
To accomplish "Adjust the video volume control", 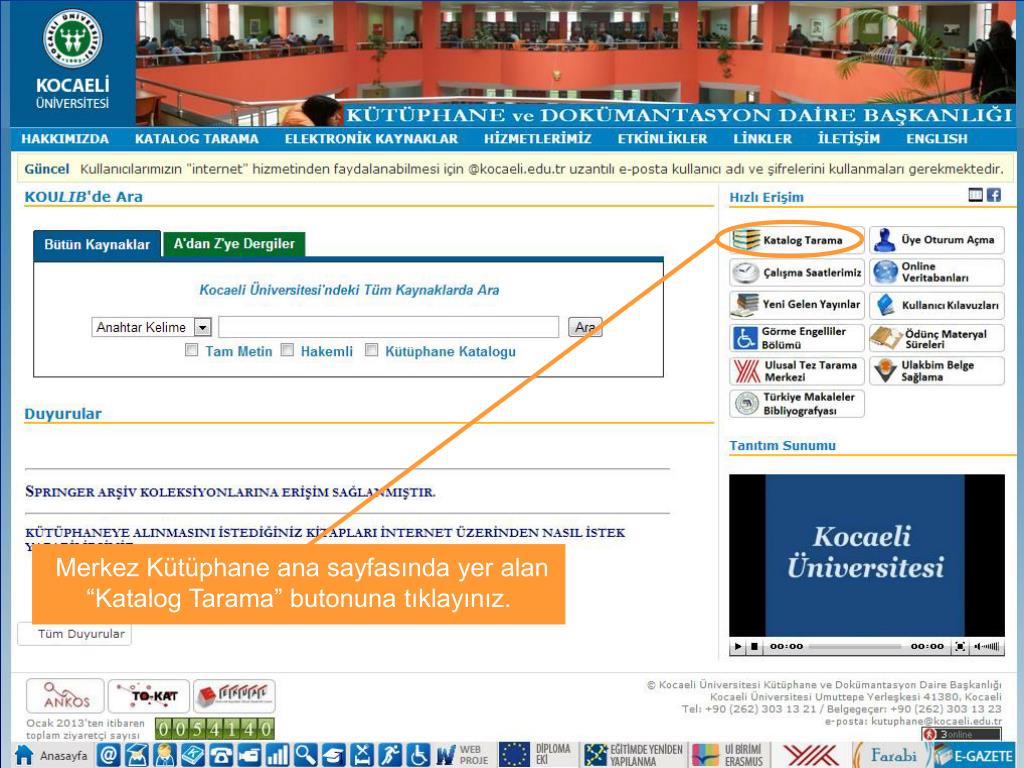I will (986, 647).
